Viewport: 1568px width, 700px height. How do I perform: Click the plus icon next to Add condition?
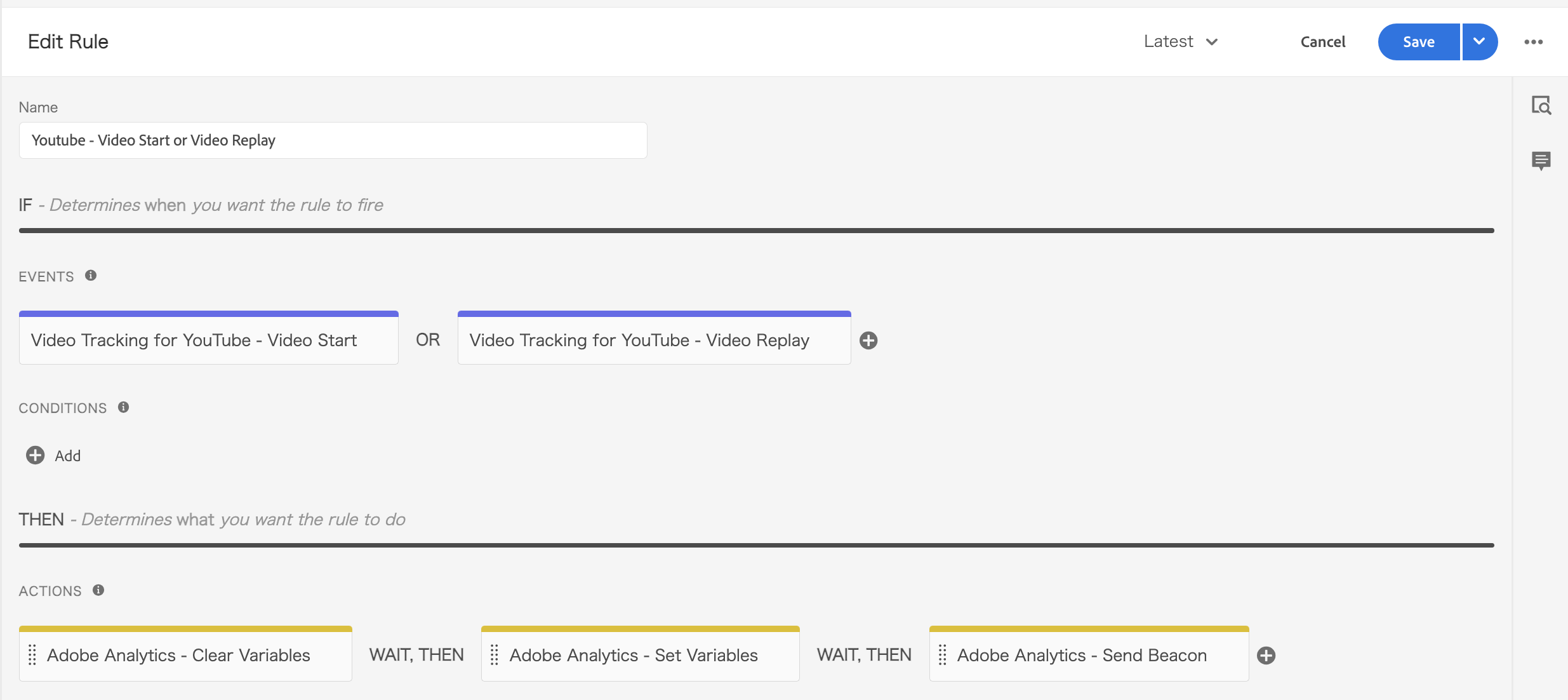pos(35,455)
